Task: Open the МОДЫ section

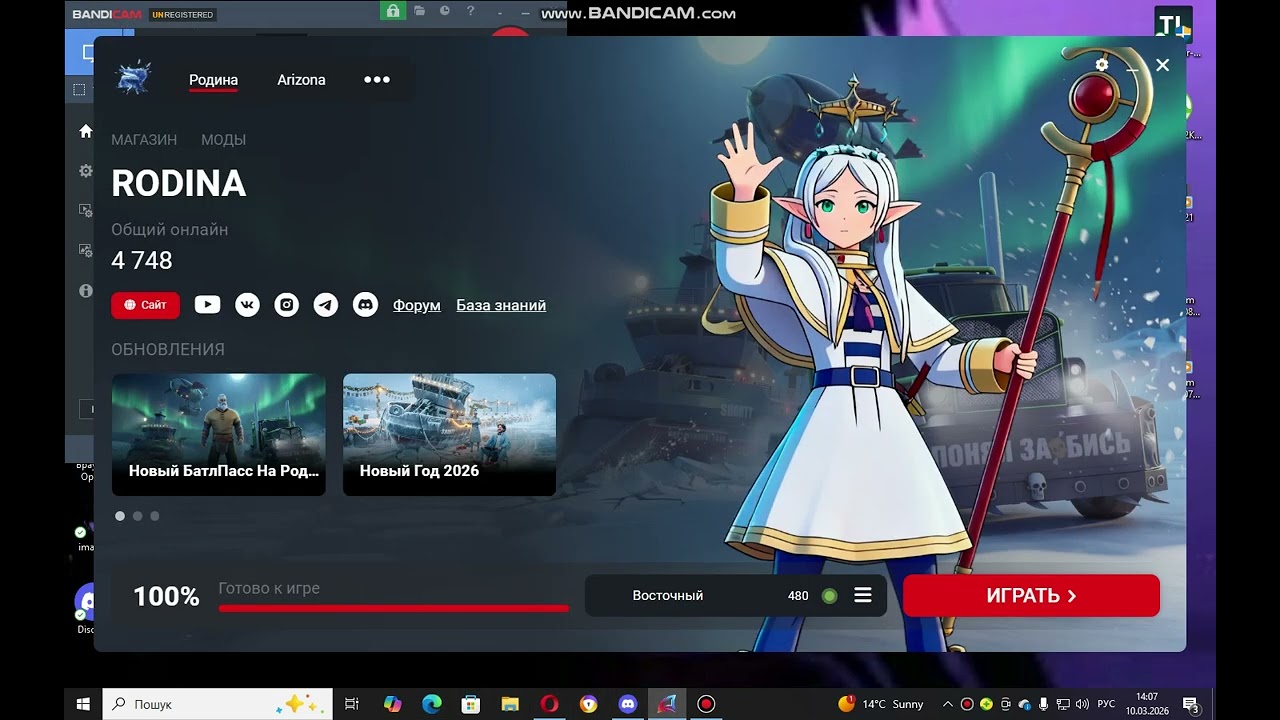Action: click(223, 140)
